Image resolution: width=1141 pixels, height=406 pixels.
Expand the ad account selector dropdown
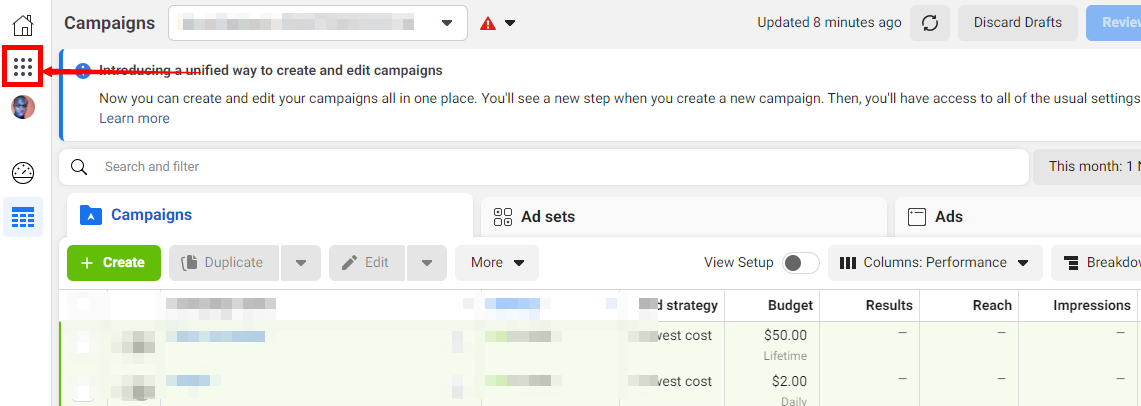447,23
